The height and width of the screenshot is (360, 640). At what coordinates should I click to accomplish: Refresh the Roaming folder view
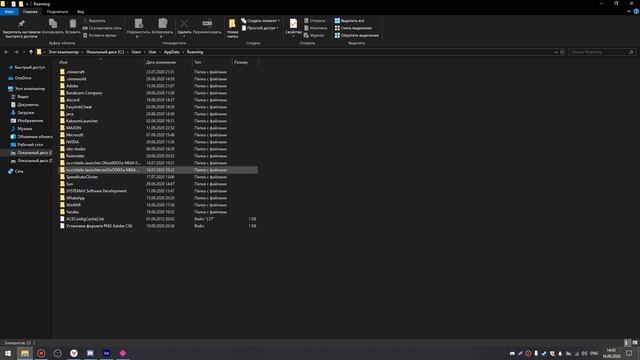point(562,52)
